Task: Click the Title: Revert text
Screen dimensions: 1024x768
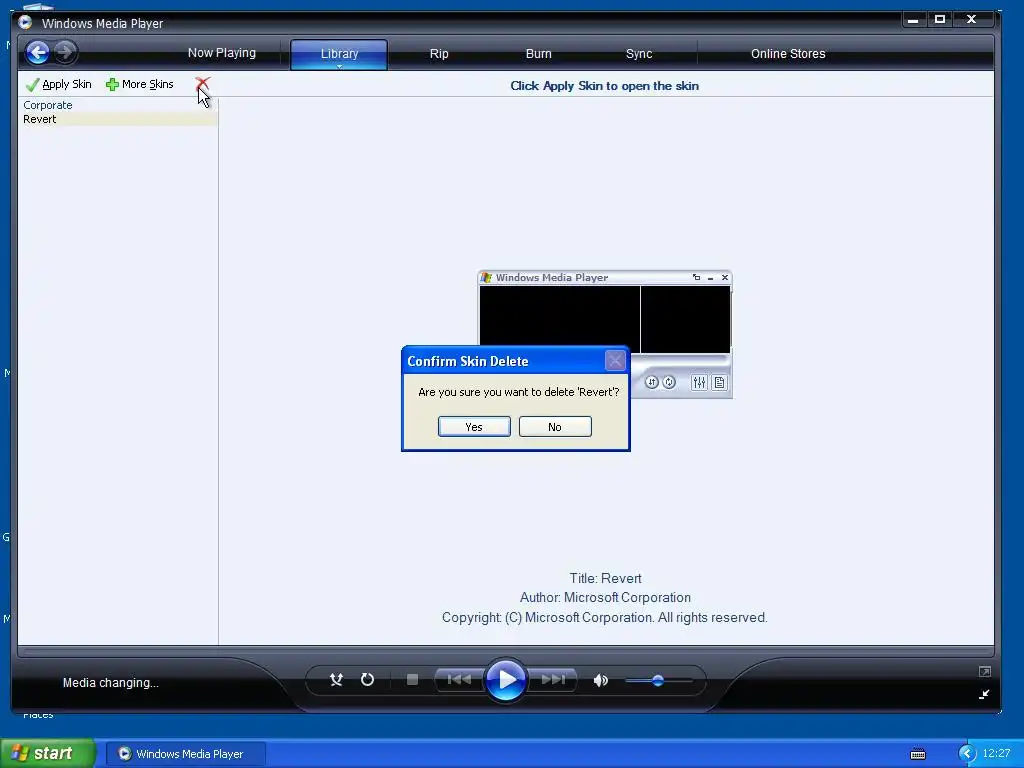Action: [x=605, y=578]
